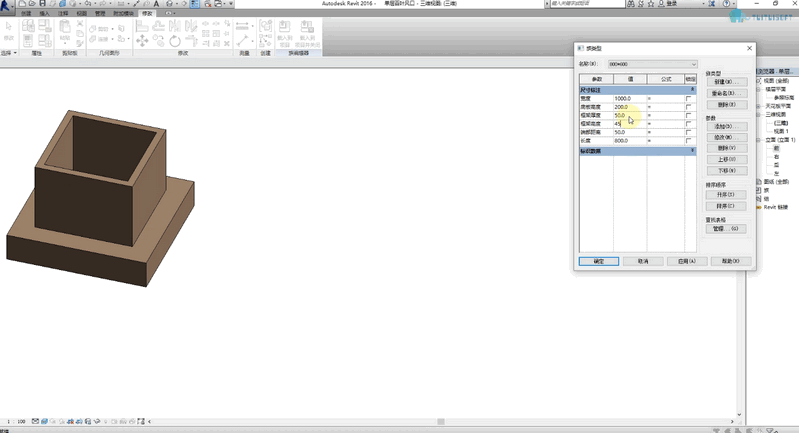Screen dimensions: 799x433
Task: Select Revit 链接 in project browser
Action: tap(776, 207)
